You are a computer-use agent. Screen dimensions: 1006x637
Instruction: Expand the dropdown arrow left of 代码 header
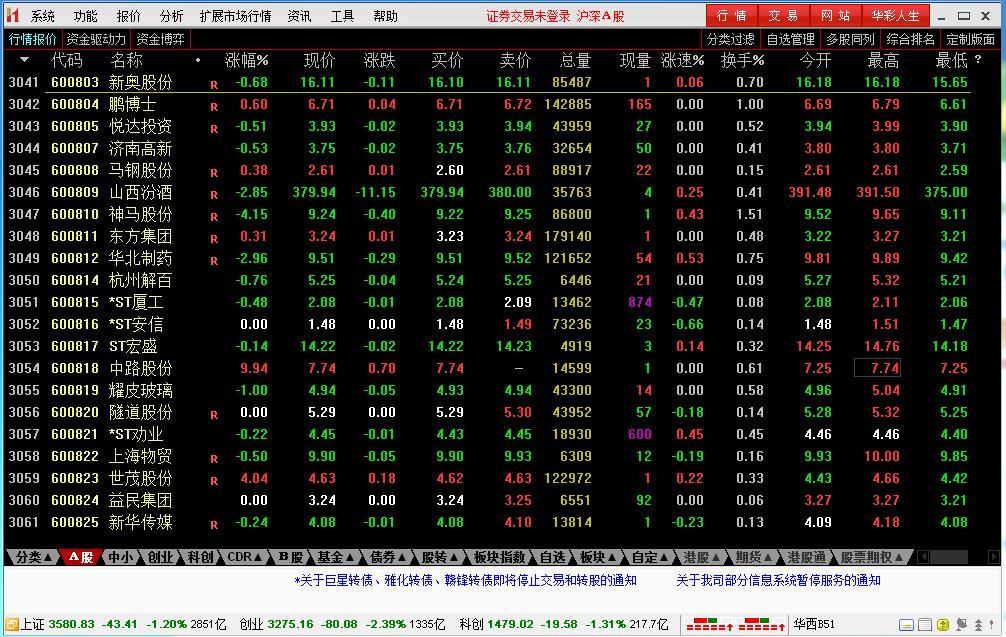tap(24, 60)
